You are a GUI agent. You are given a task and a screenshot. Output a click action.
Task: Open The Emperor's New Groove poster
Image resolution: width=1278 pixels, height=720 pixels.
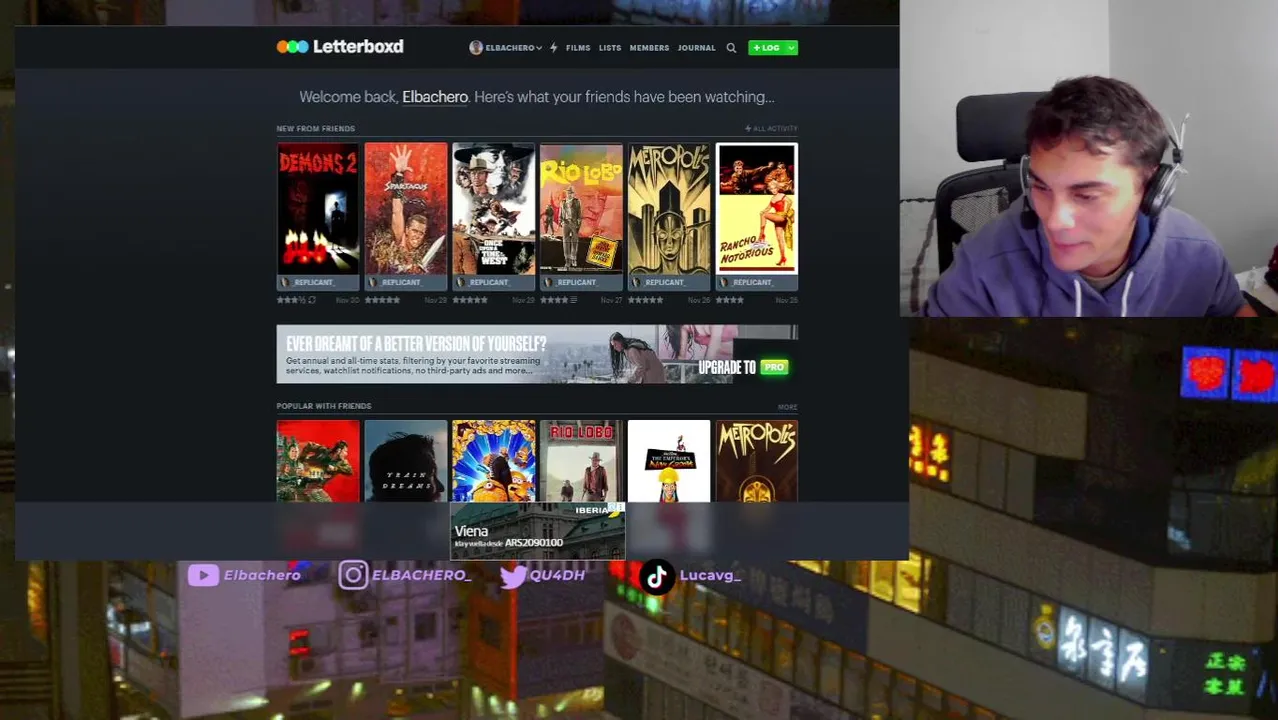pos(669,461)
